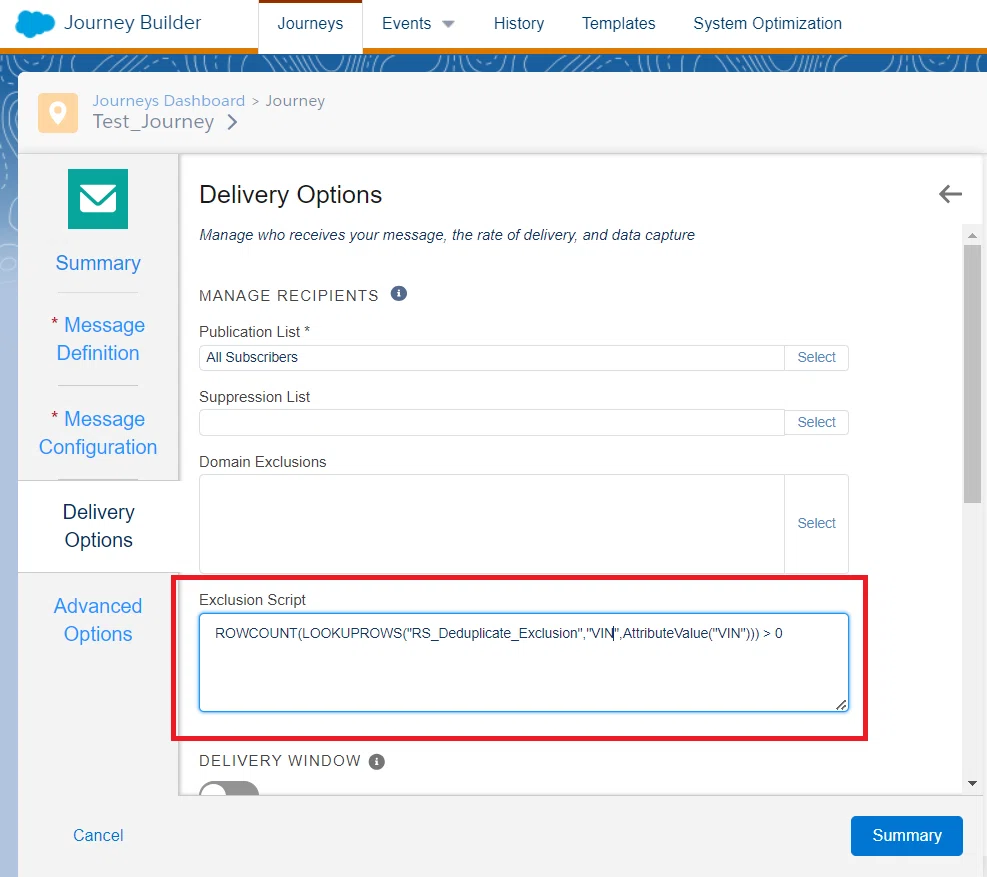This screenshot has height=877, width=987.
Task: Go to the Summary step
Action: click(x=98, y=263)
